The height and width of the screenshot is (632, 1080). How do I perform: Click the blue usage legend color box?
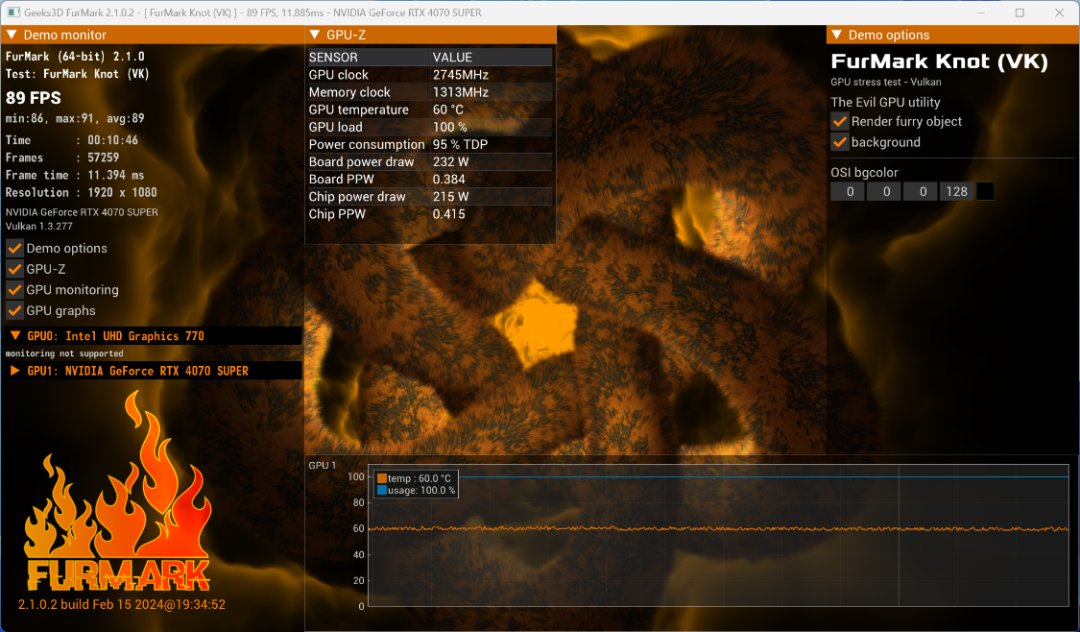pyautogui.click(x=382, y=490)
